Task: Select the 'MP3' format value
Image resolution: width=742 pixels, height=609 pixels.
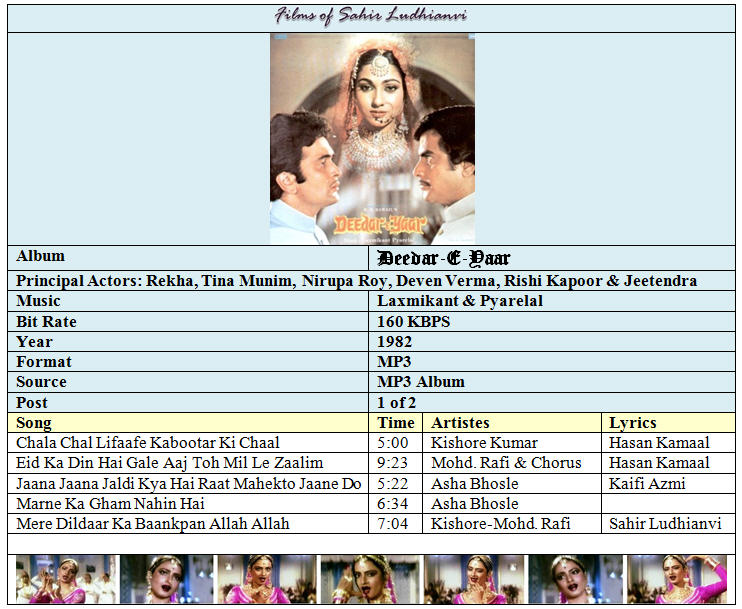Action: (x=394, y=362)
